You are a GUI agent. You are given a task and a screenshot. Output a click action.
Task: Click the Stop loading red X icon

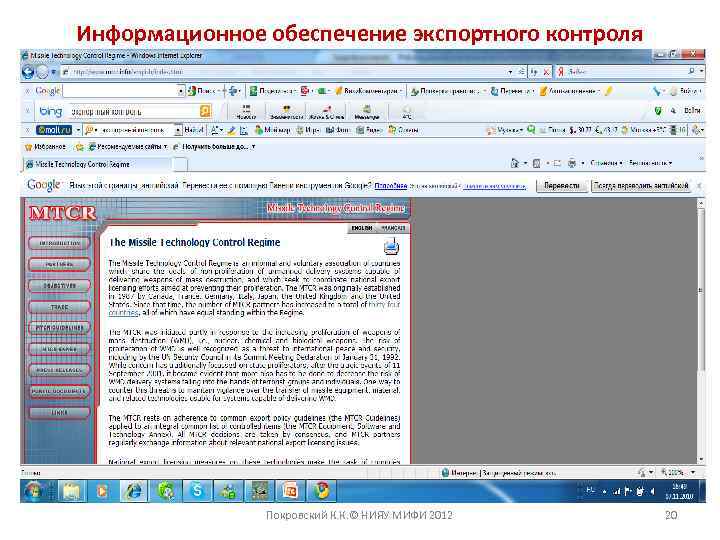tap(546, 72)
